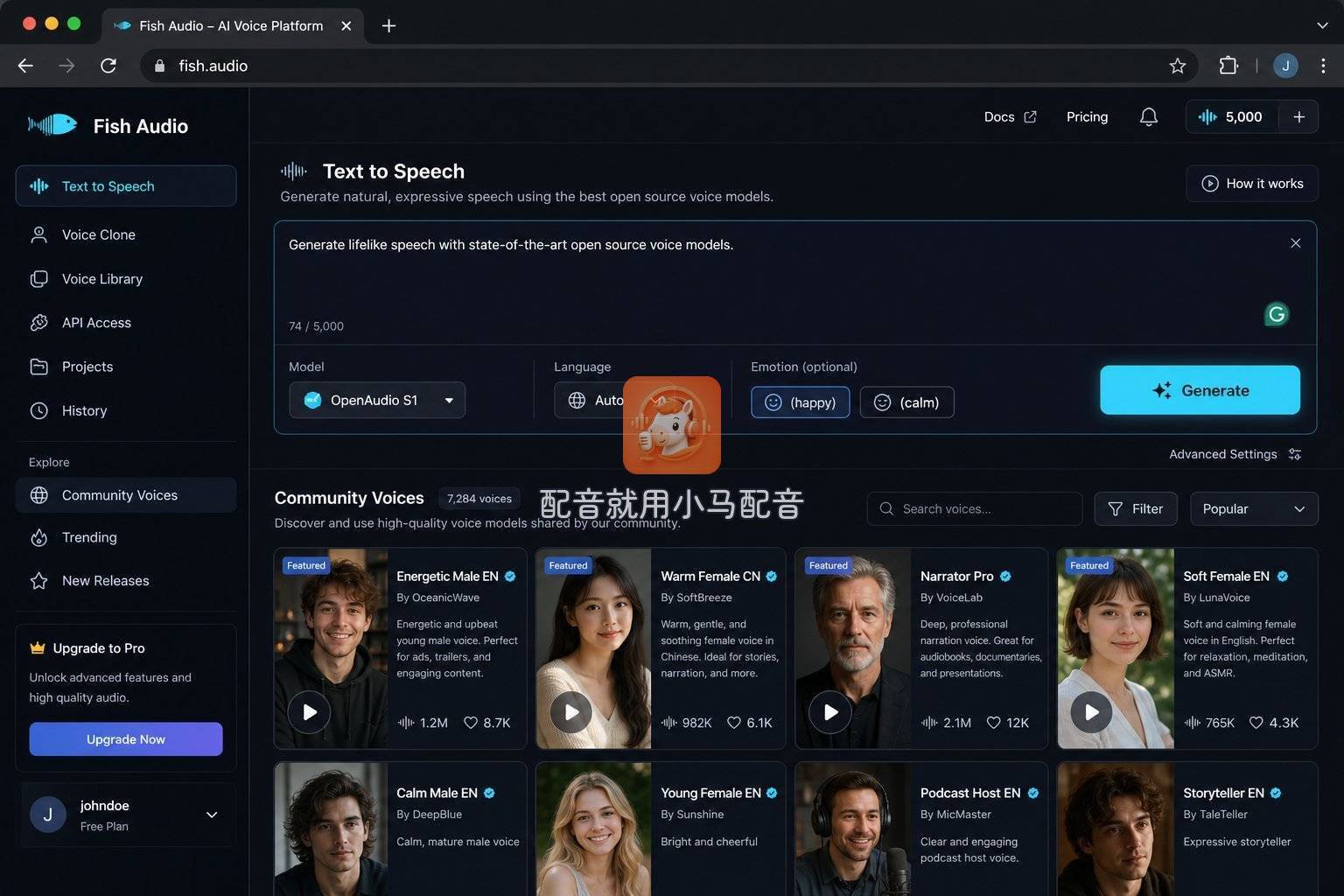This screenshot has width=1344, height=896.
Task: Select the (calm) emotion chip
Action: point(907,402)
